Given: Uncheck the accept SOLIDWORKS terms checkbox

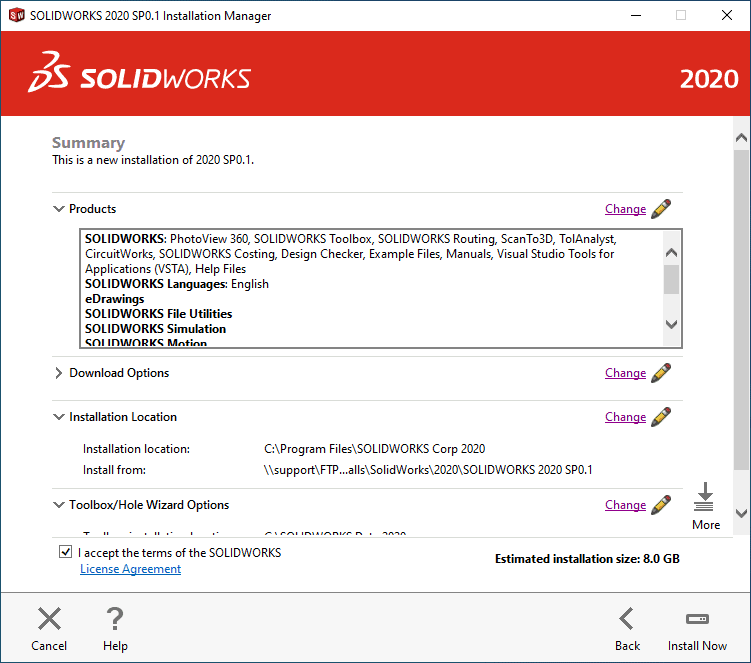Looking at the screenshot, I should tap(66, 552).
